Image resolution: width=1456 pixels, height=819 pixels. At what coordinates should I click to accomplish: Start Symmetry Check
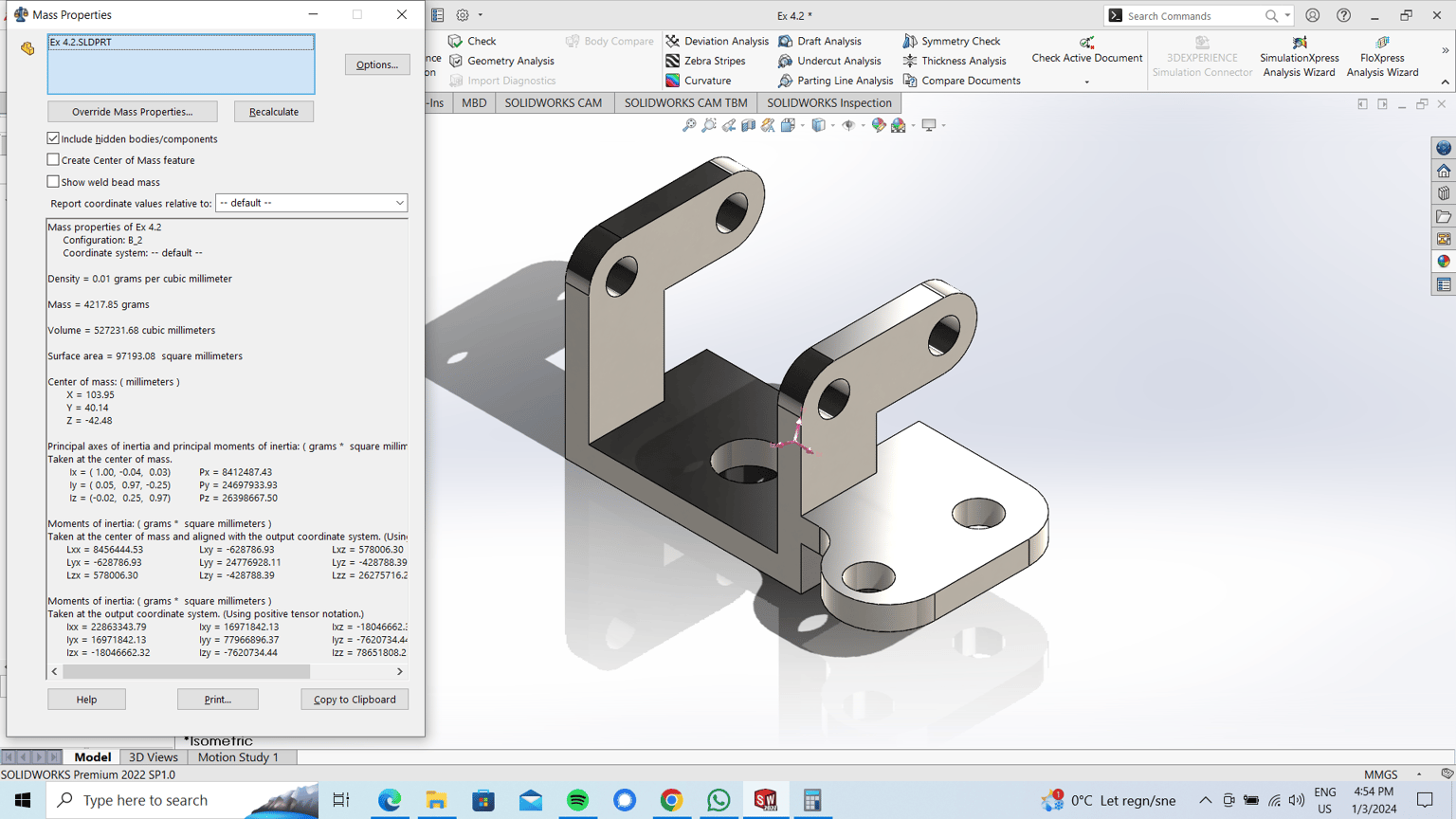951,41
